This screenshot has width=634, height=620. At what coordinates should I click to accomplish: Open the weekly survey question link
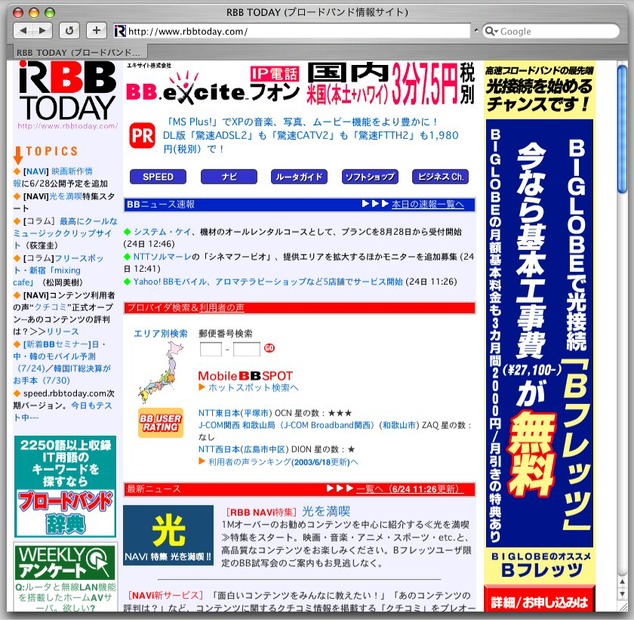click(65, 597)
